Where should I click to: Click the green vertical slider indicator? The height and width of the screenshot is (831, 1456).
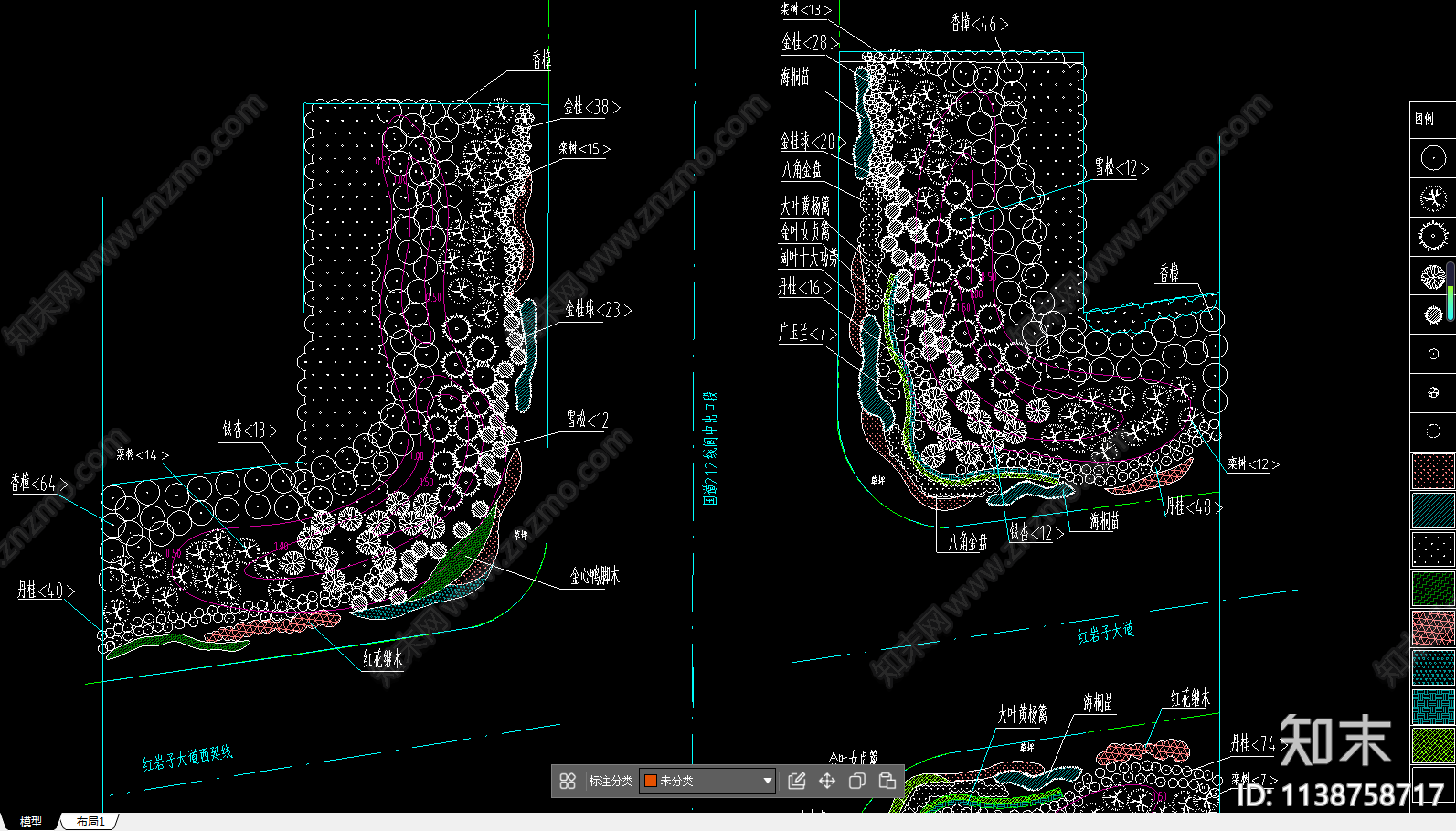(x=1451, y=302)
